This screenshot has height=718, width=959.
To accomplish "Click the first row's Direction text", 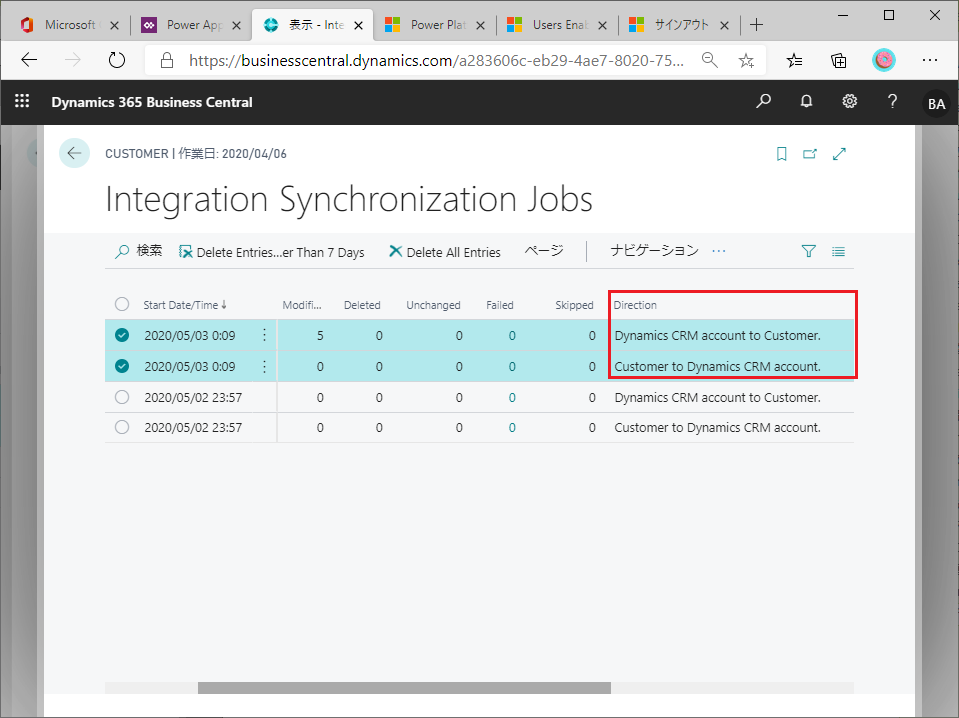I will [717, 335].
